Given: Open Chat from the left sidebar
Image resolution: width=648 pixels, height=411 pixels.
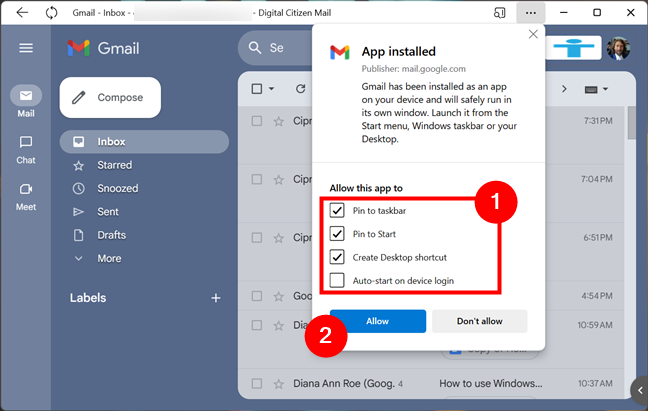Looking at the screenshot, I should coord(26,149).
